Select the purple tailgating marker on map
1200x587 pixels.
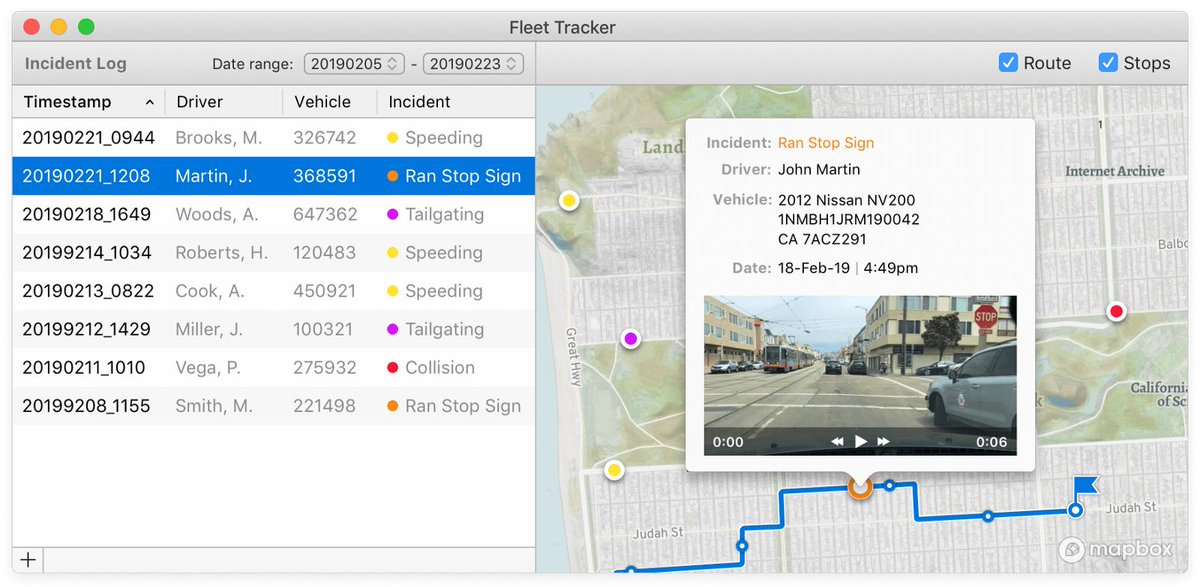coord(630,340)
